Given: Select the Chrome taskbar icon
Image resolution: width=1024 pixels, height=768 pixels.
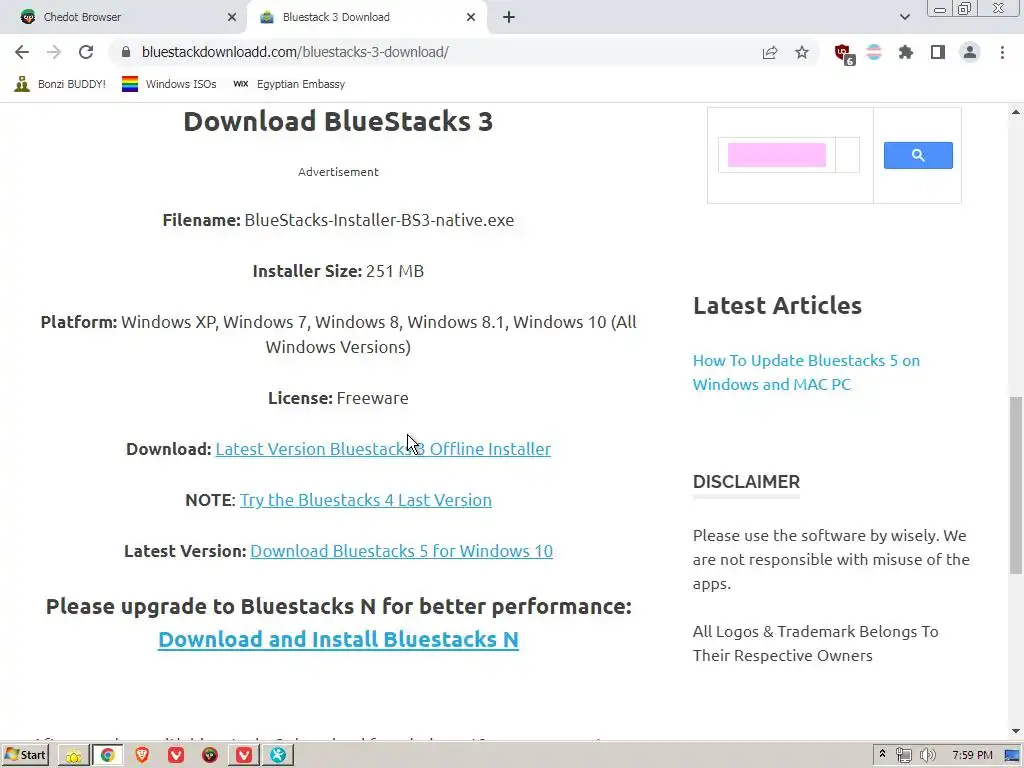Looking at the screenshot, I should [x=108, y=756].
